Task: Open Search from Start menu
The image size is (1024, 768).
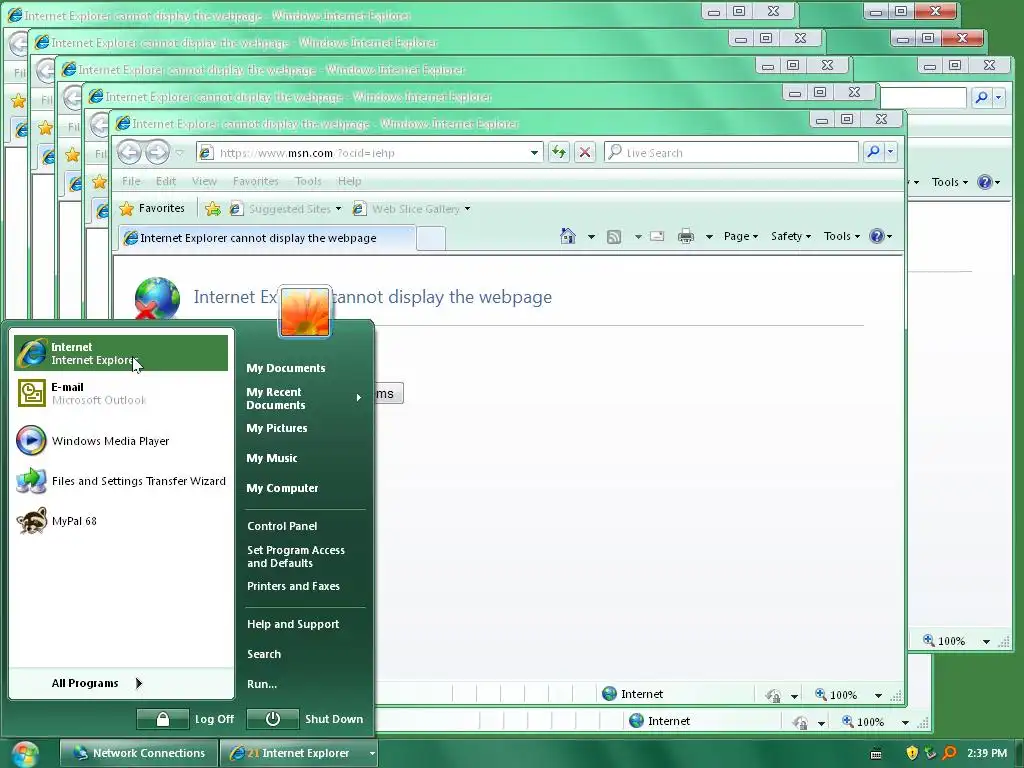Action: (264, 654)
